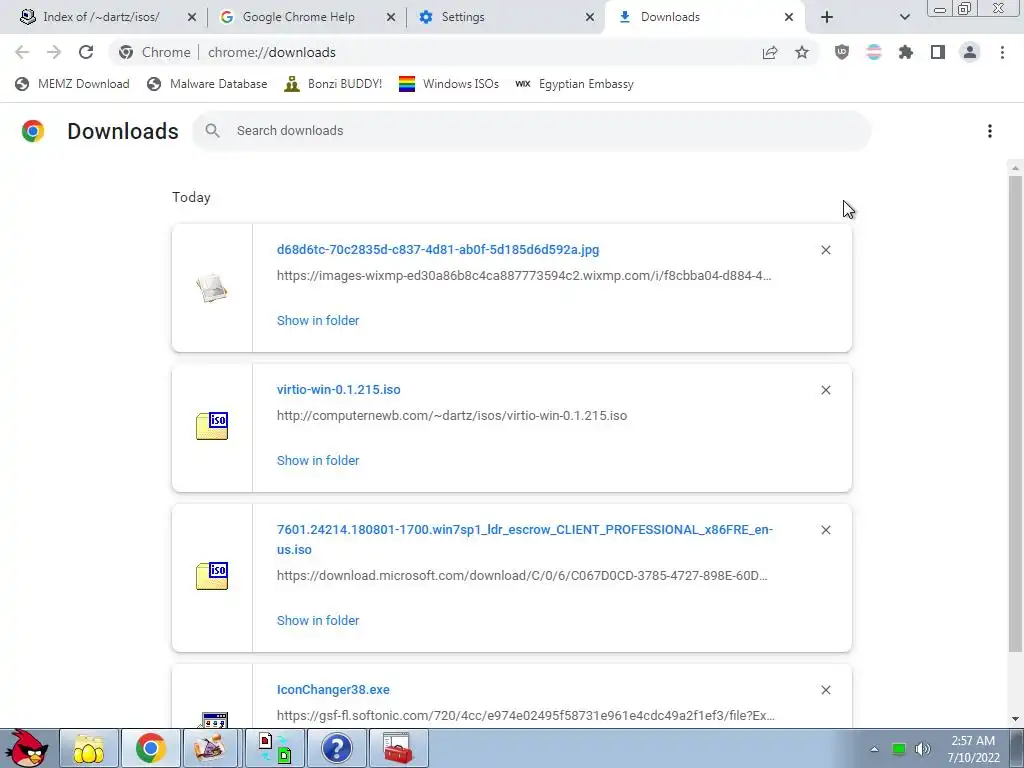Click the striped flag extension icon
Screen dimensions: 1024x768
(x=874, y=52)
